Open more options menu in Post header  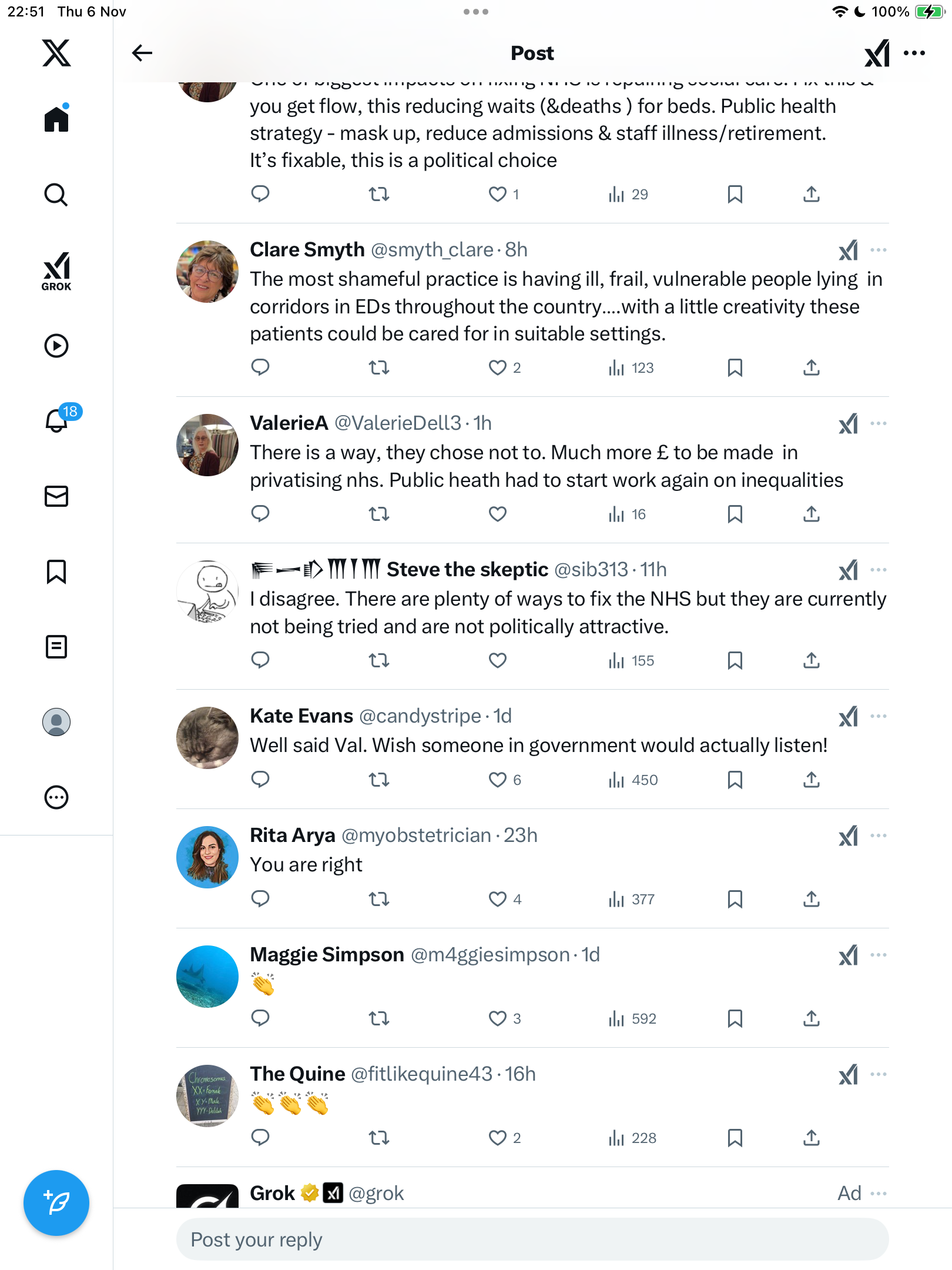tap(914, 53)
